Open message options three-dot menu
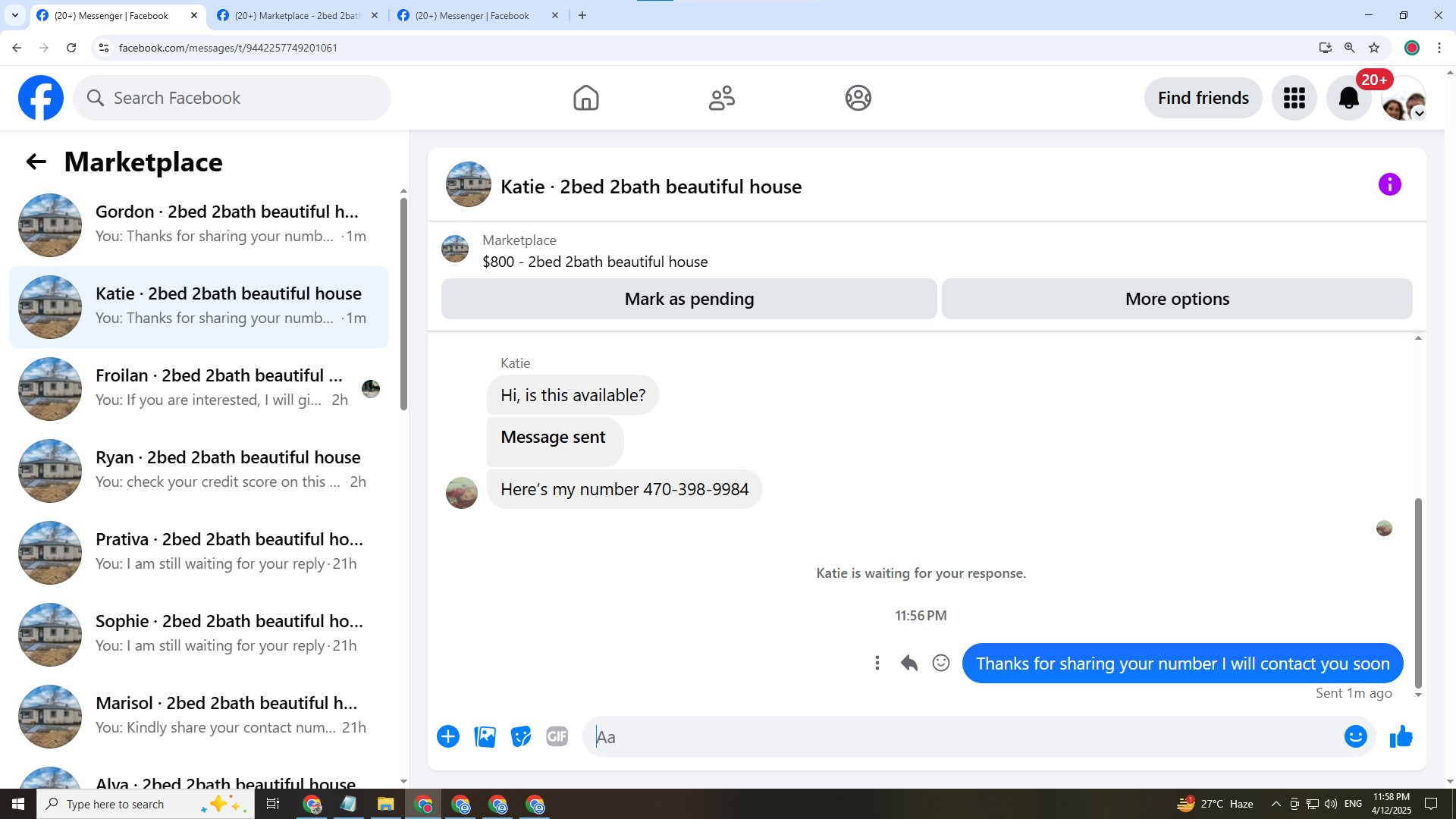 coord(877,664)
